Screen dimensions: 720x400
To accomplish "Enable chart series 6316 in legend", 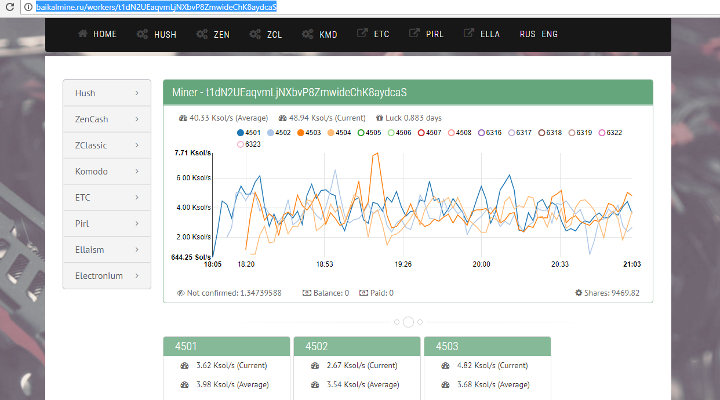I will coord(490,133).
